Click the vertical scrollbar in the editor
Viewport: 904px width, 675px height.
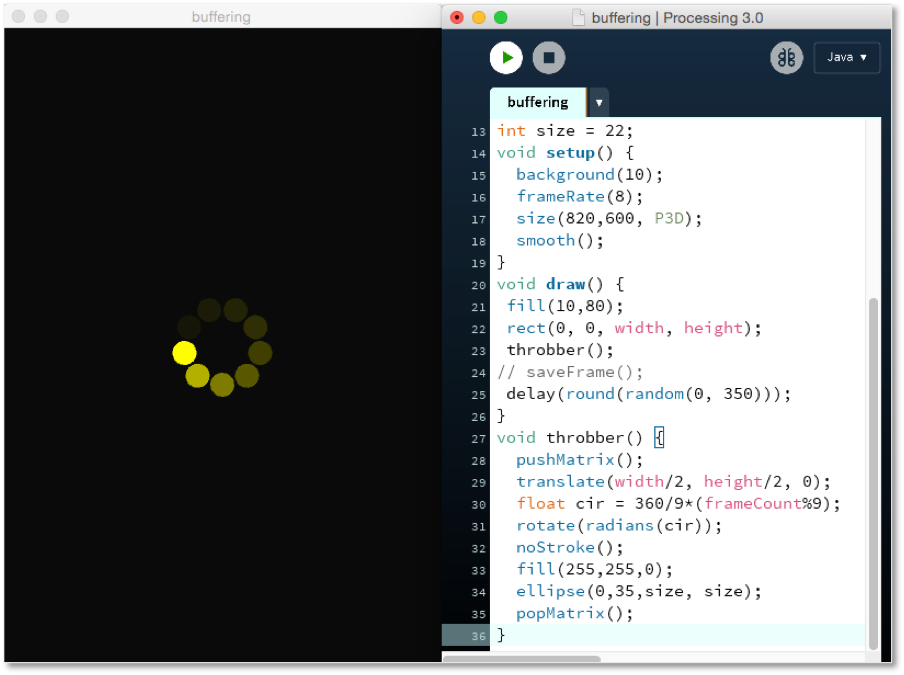873,473
